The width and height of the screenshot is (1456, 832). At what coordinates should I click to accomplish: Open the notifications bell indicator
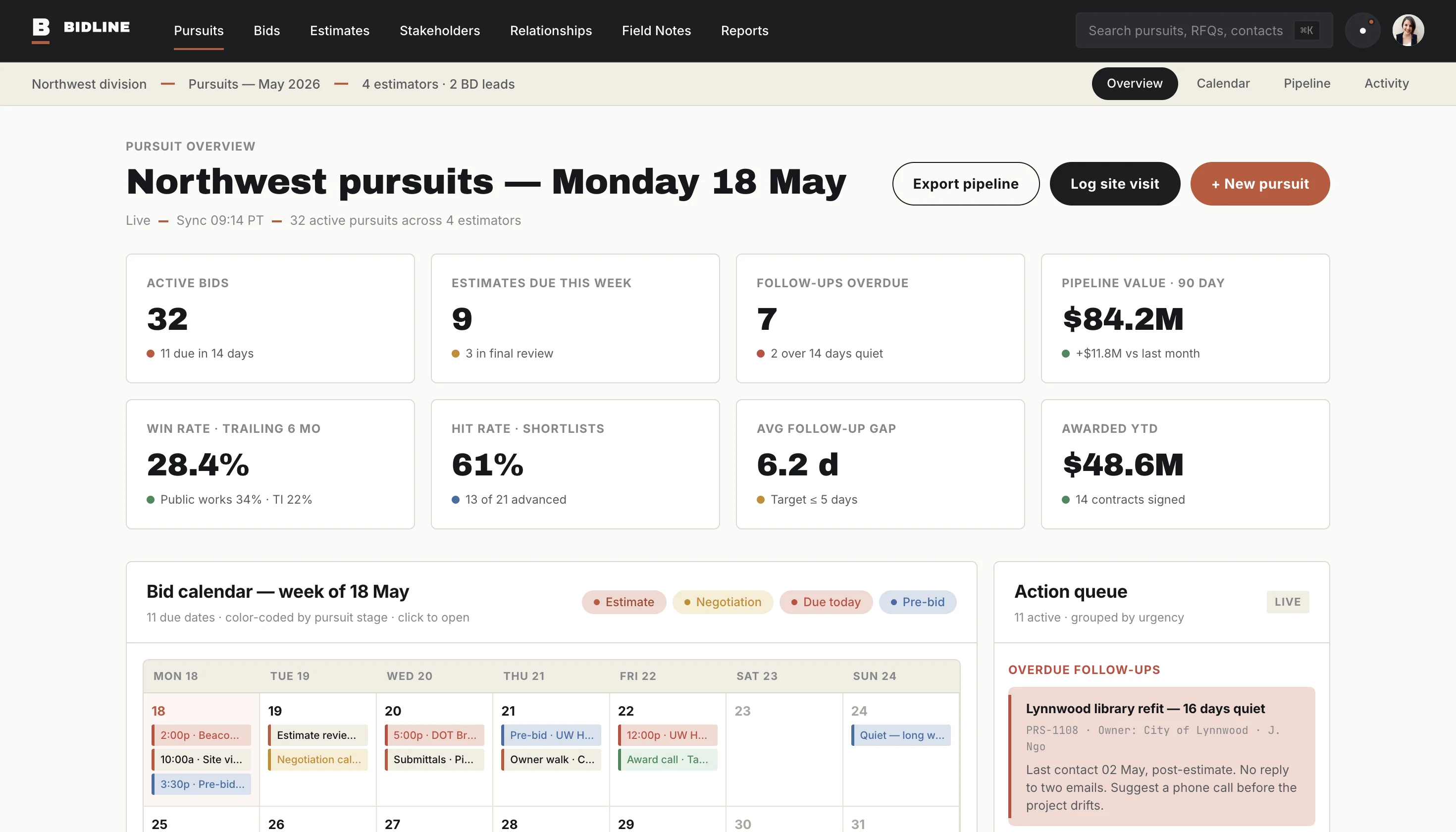pyautogui.click(x=1363, y=30)
